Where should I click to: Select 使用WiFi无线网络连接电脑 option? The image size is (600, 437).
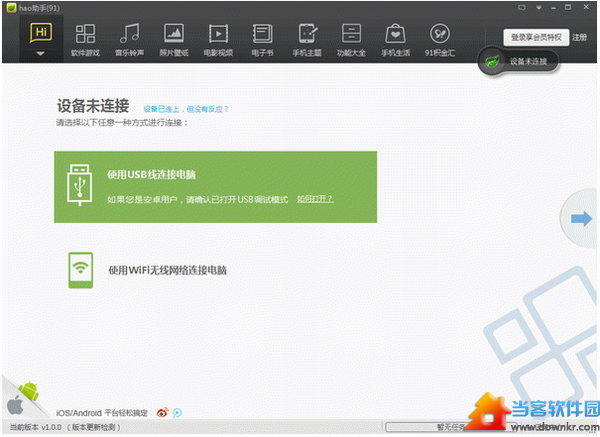168,270
